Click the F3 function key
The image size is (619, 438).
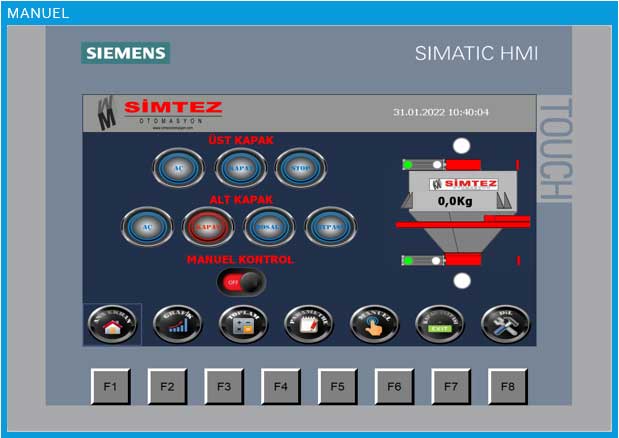click(224, 387)
